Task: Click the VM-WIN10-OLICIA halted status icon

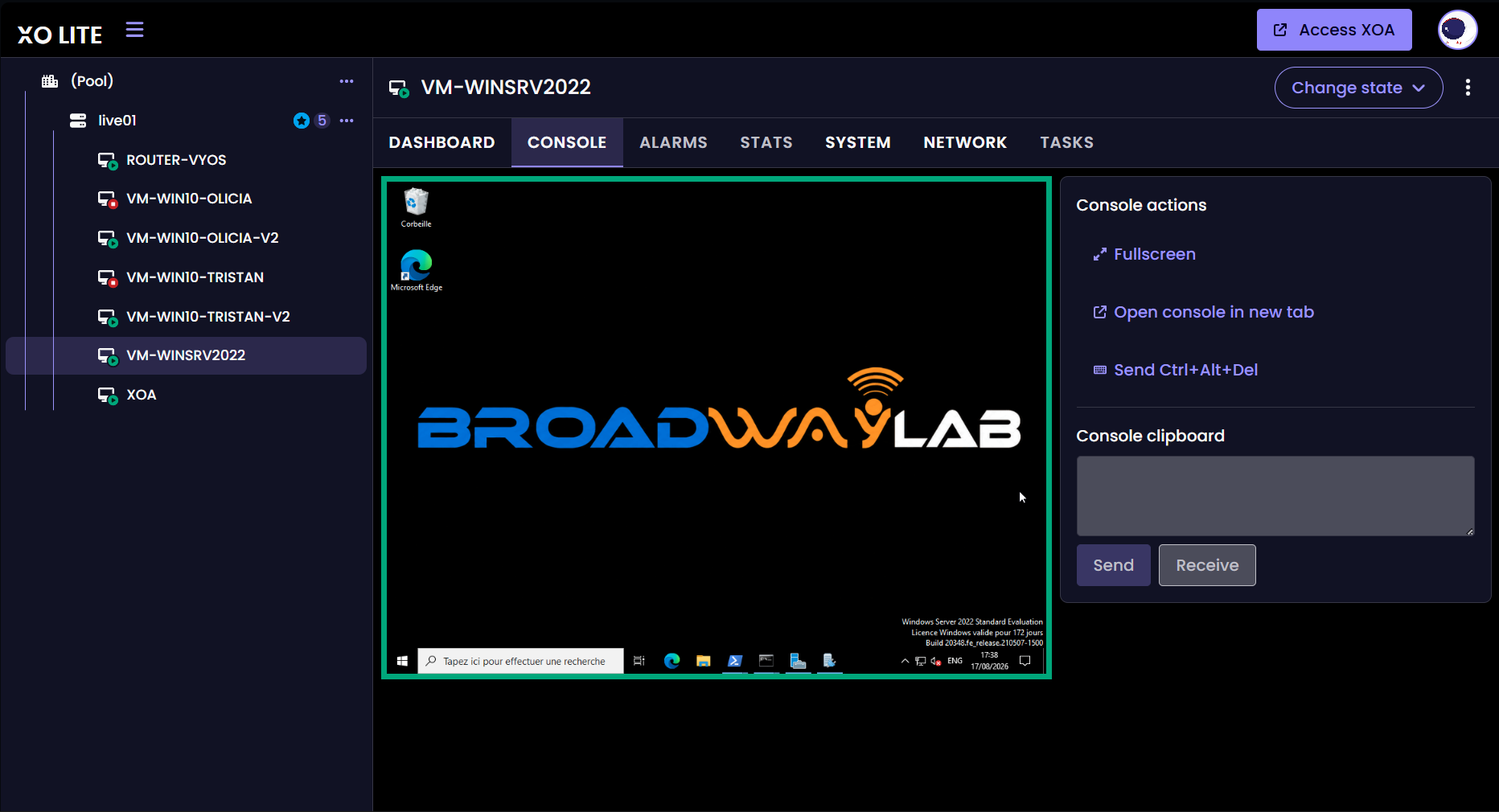Action: point(107,199)
